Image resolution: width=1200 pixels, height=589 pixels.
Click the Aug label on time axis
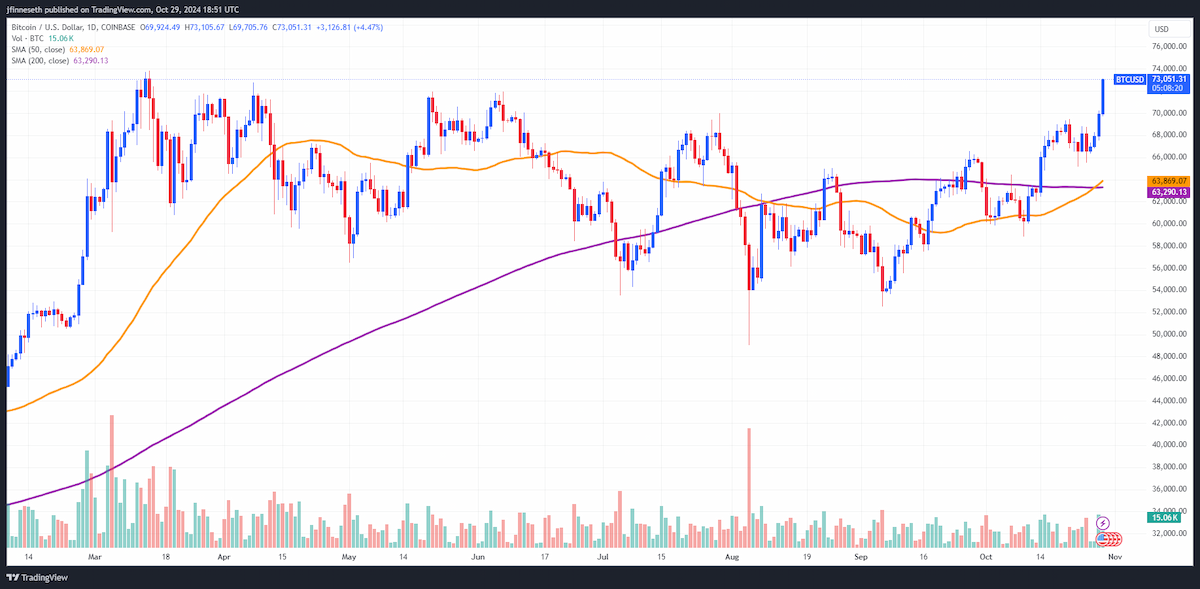point(731,555)
